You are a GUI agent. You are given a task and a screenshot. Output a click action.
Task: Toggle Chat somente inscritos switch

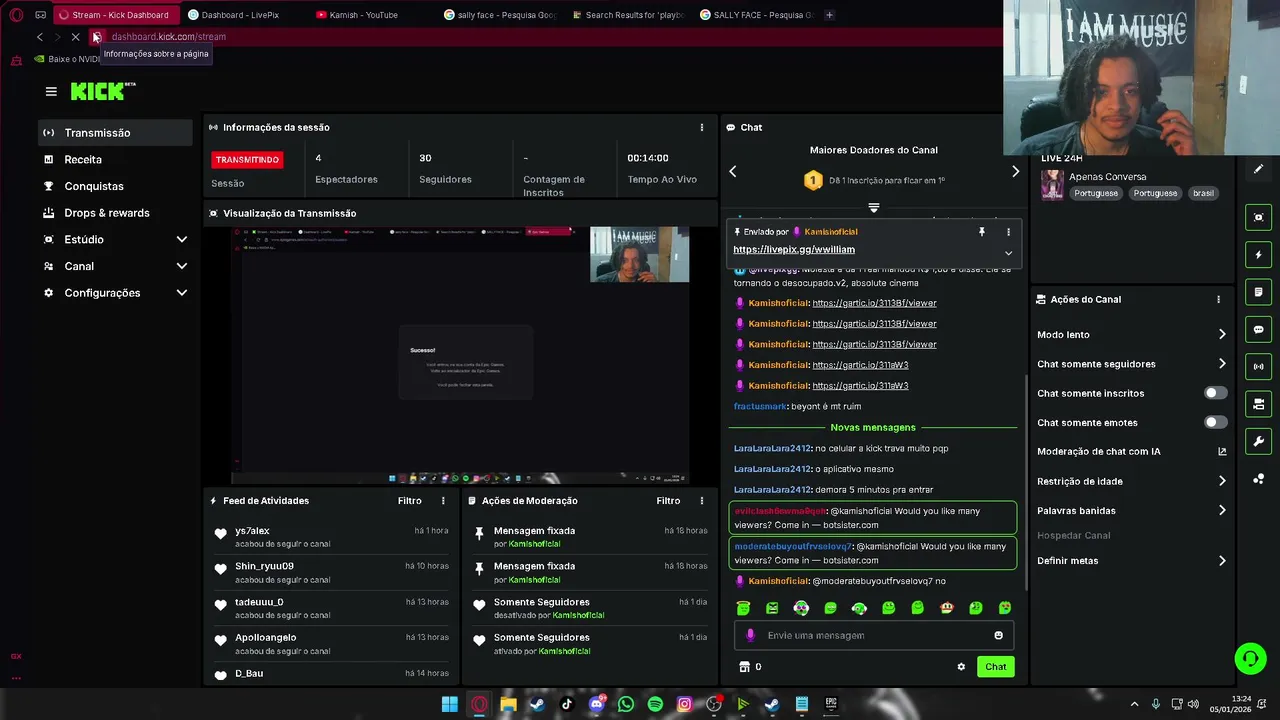(1215, 393)
